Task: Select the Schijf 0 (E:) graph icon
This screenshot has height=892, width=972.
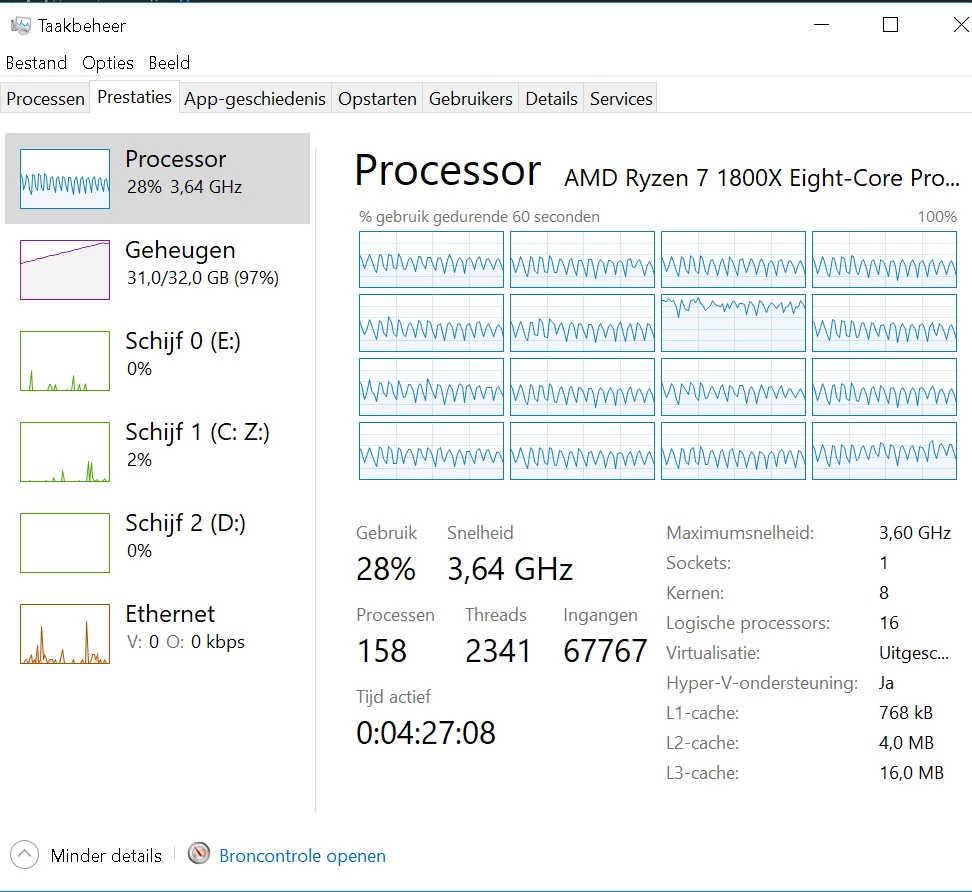Action: pos(64,361)
